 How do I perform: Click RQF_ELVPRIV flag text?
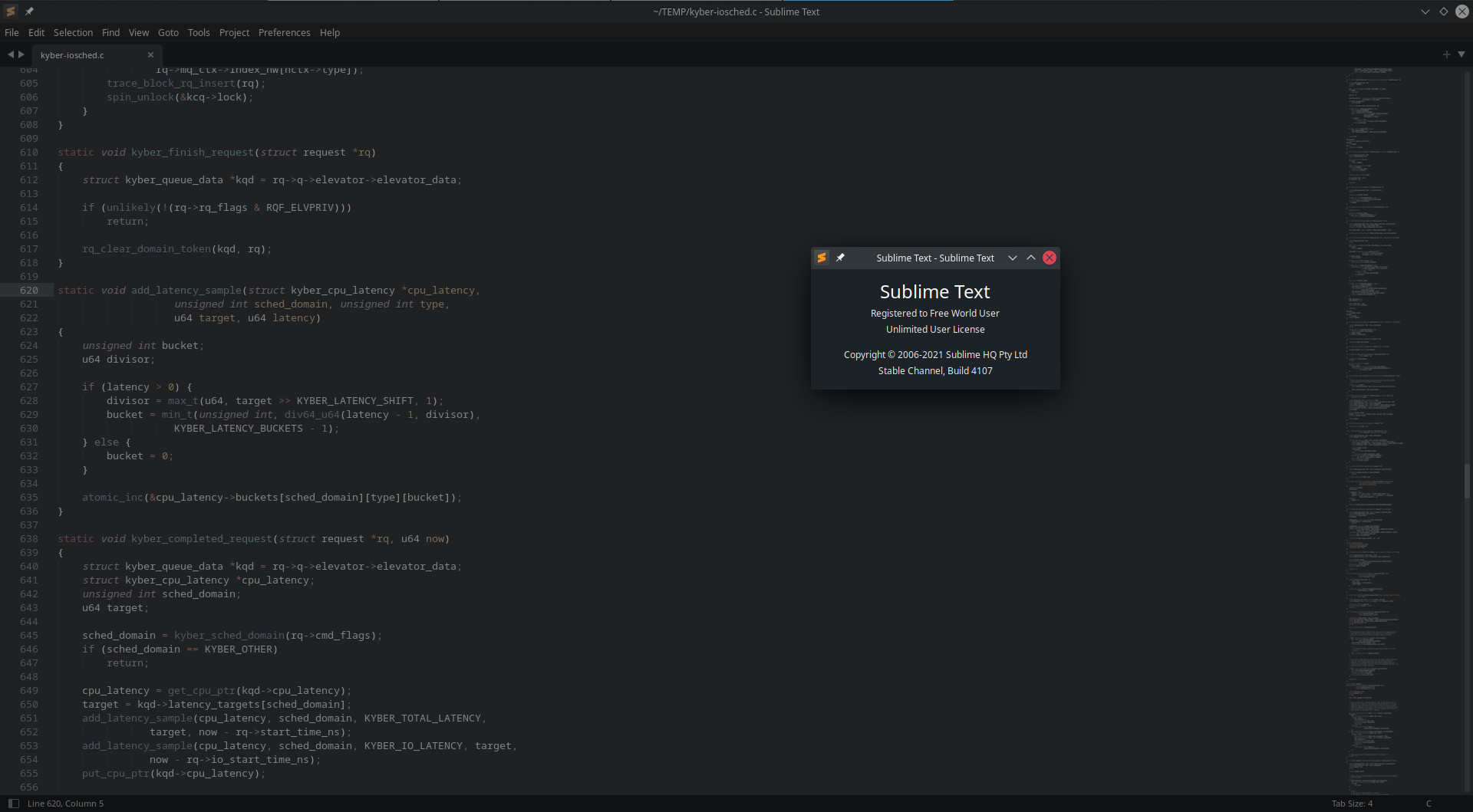(x=300, y=208)
